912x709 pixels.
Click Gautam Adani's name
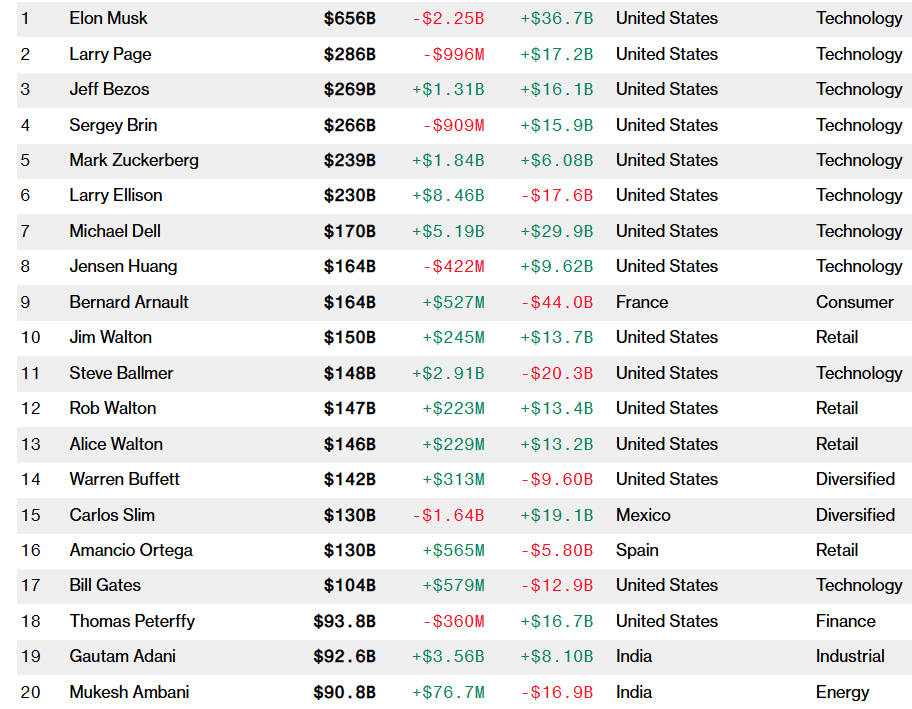[x=122, y=656]
